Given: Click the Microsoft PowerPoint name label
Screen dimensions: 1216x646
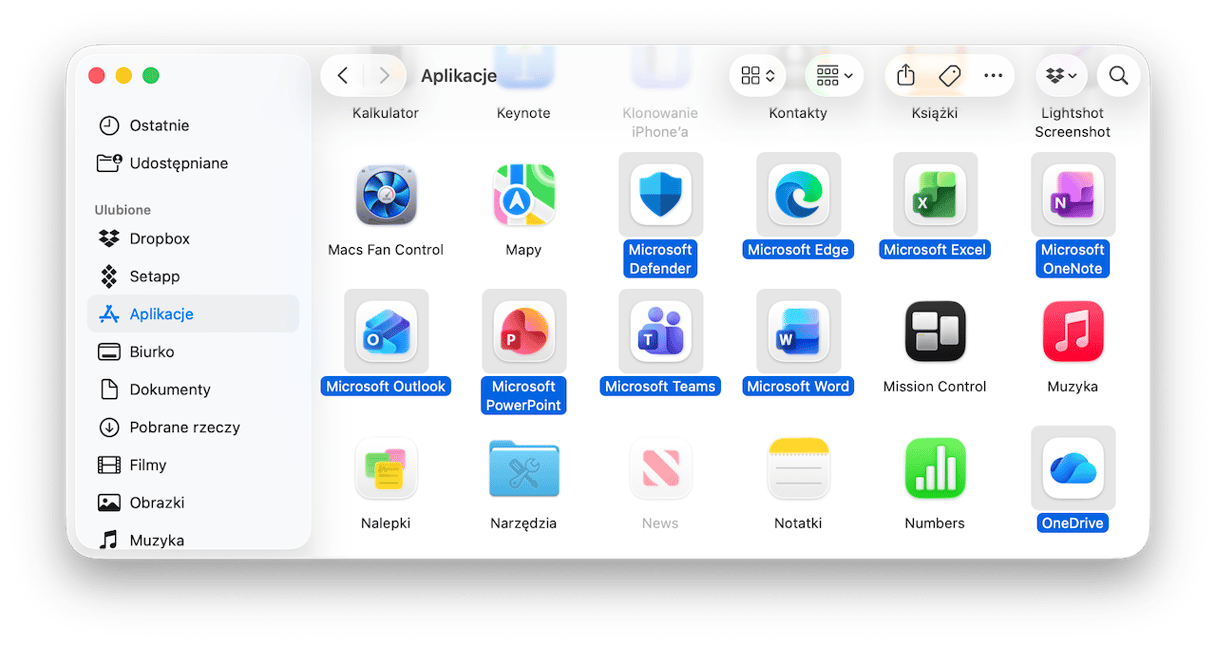Looking at the screenshot, I should (x=524, y=396).
